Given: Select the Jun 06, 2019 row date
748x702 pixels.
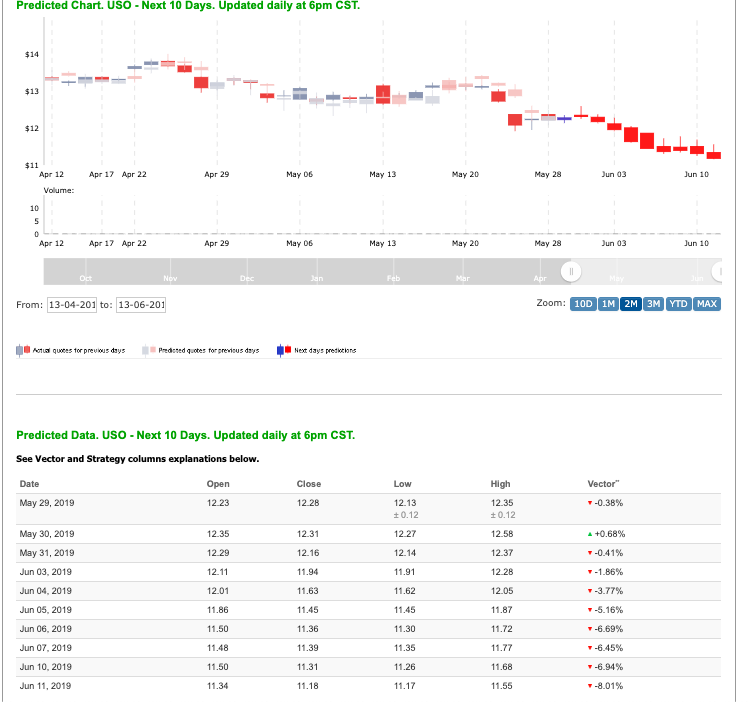Looking at the screenshot, I should 45,629.
